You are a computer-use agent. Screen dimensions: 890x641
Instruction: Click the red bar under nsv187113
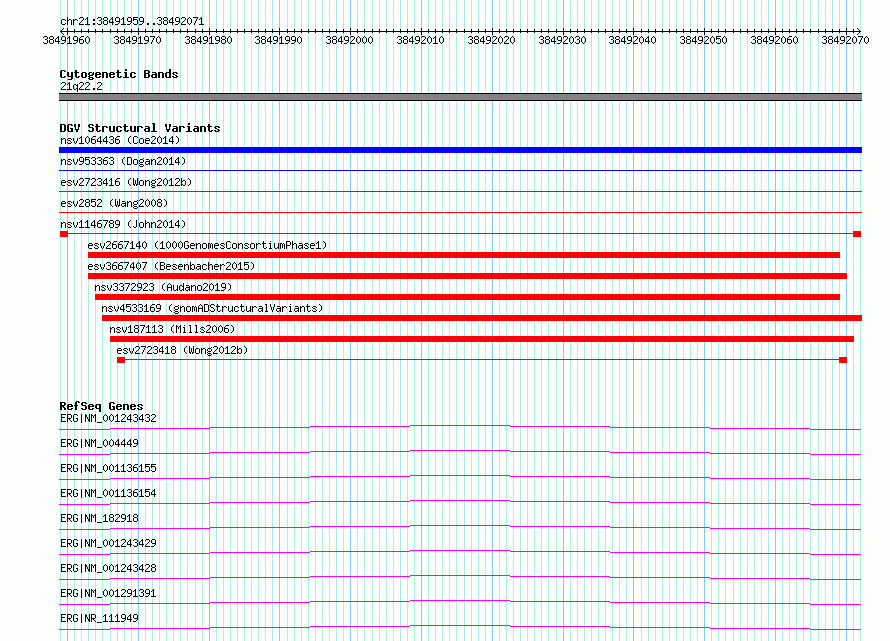[482, 339]
